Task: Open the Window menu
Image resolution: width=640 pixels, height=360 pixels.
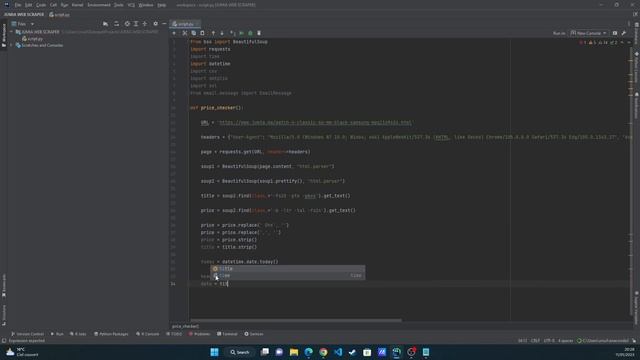Action: click(x=146, y=5)
